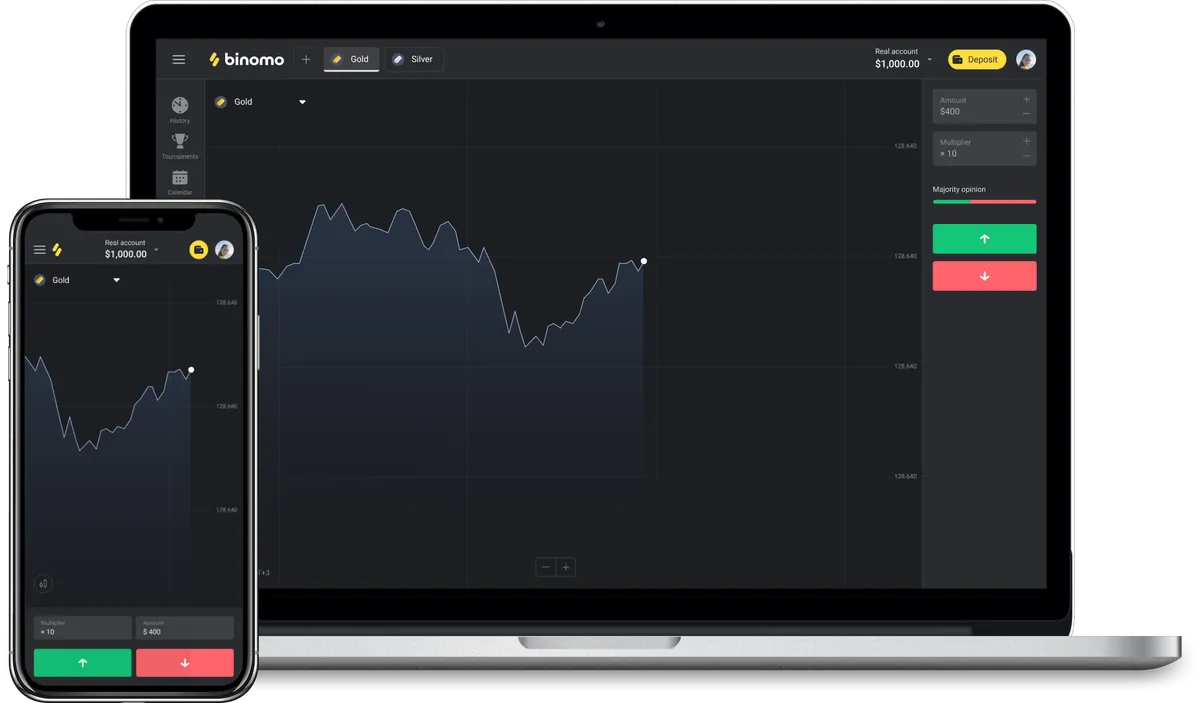Open the Tournaments trophy icon
The image size is (1200, 703).
click(180, 146)
